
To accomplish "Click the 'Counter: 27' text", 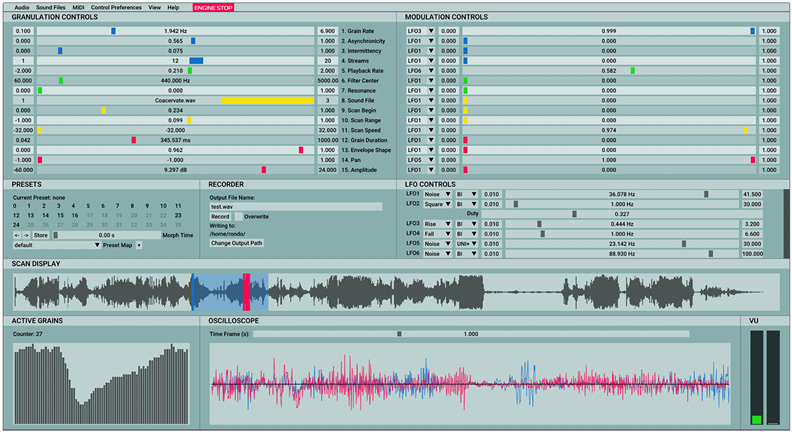I will click(28, 334).
